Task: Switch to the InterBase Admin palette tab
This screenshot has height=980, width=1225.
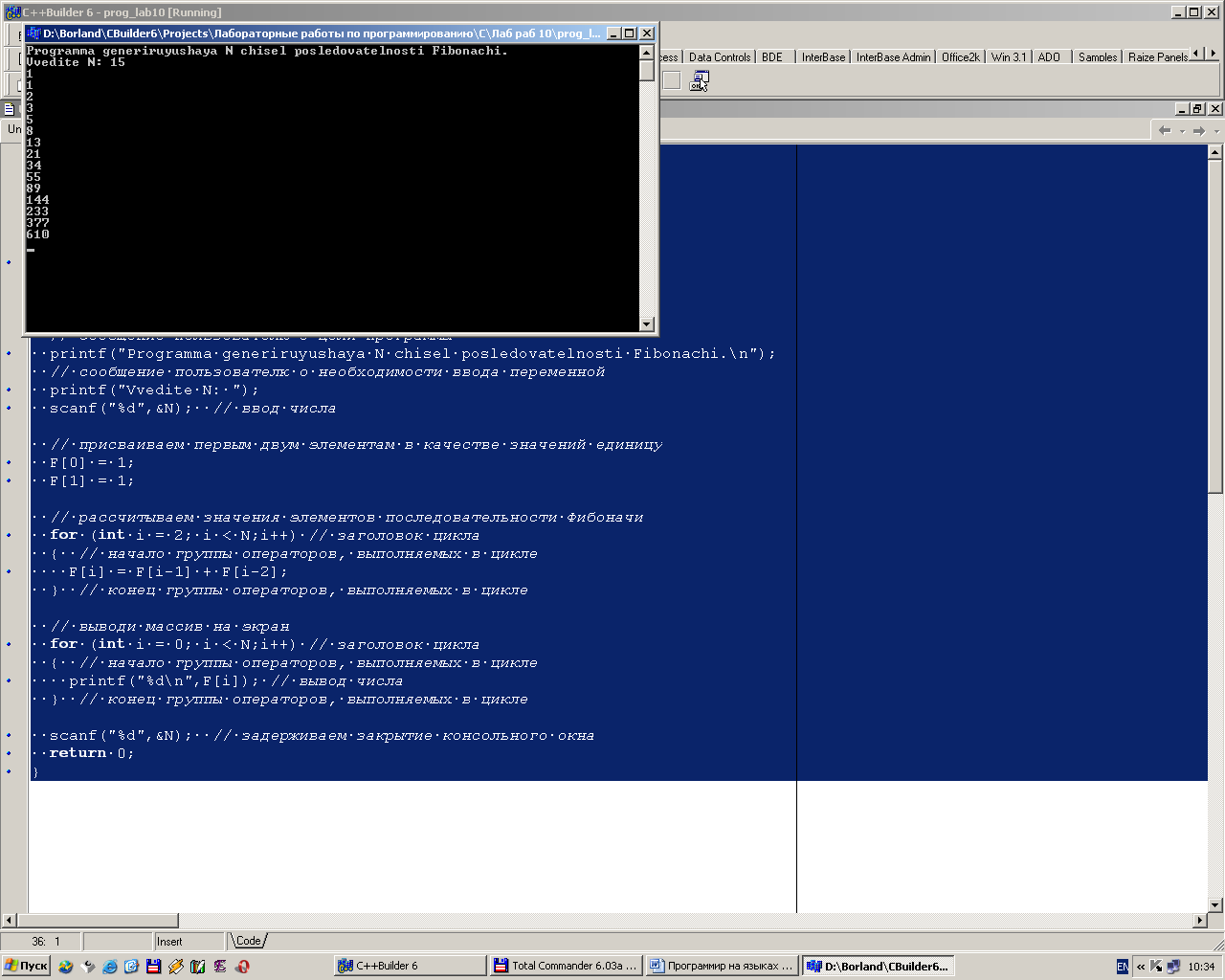Action: click(x=893, y=57)
